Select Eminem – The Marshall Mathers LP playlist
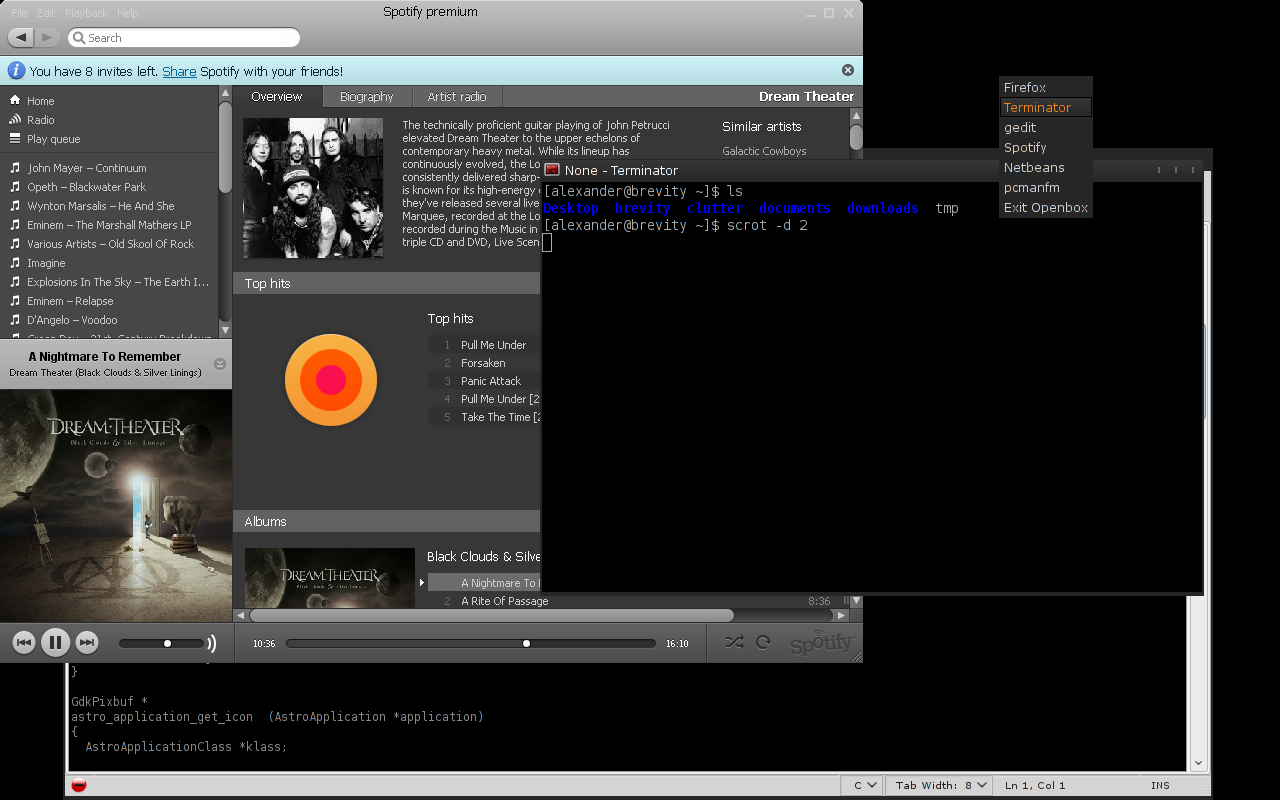This screenshot has height=800, width=1280. [109, 225]
